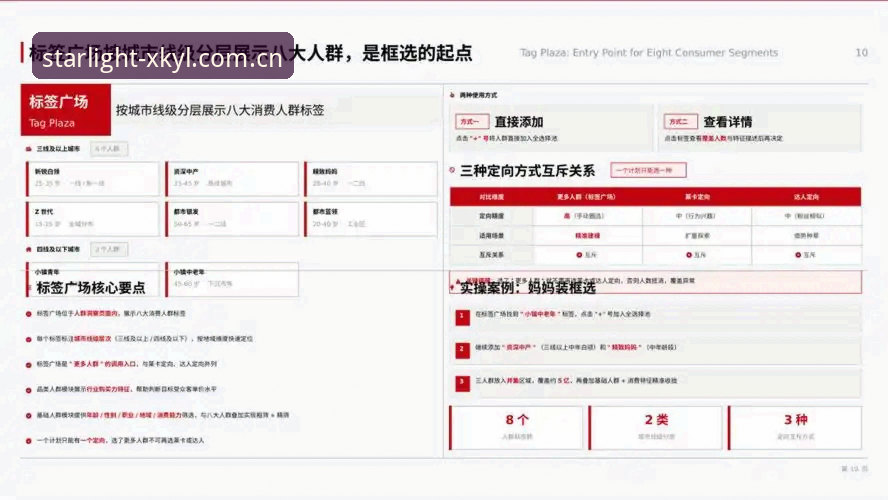
Task: Click the 方式二 tag badge
Action: (x=680, y=122)
